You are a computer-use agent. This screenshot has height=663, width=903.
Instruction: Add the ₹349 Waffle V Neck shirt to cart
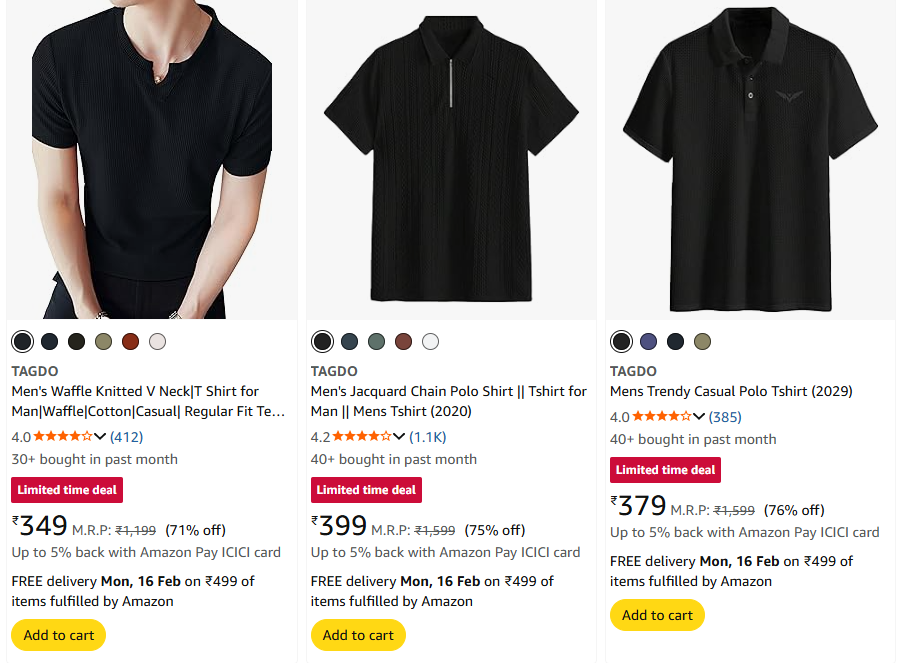[58, 635]
